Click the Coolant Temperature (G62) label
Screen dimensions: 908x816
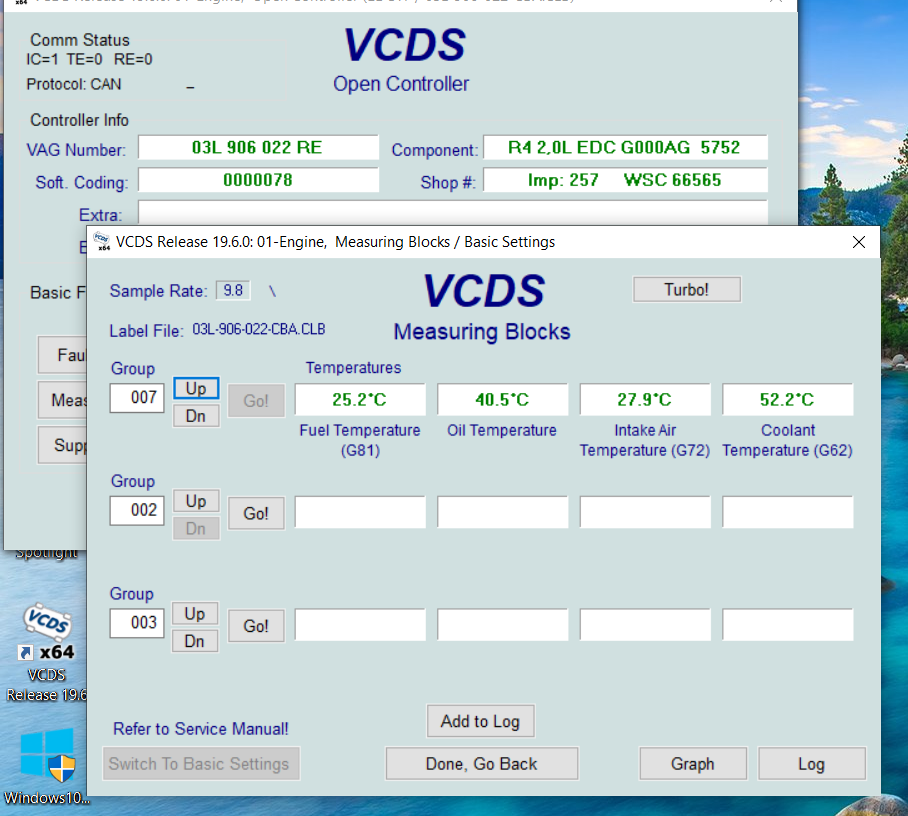[788, 440]
